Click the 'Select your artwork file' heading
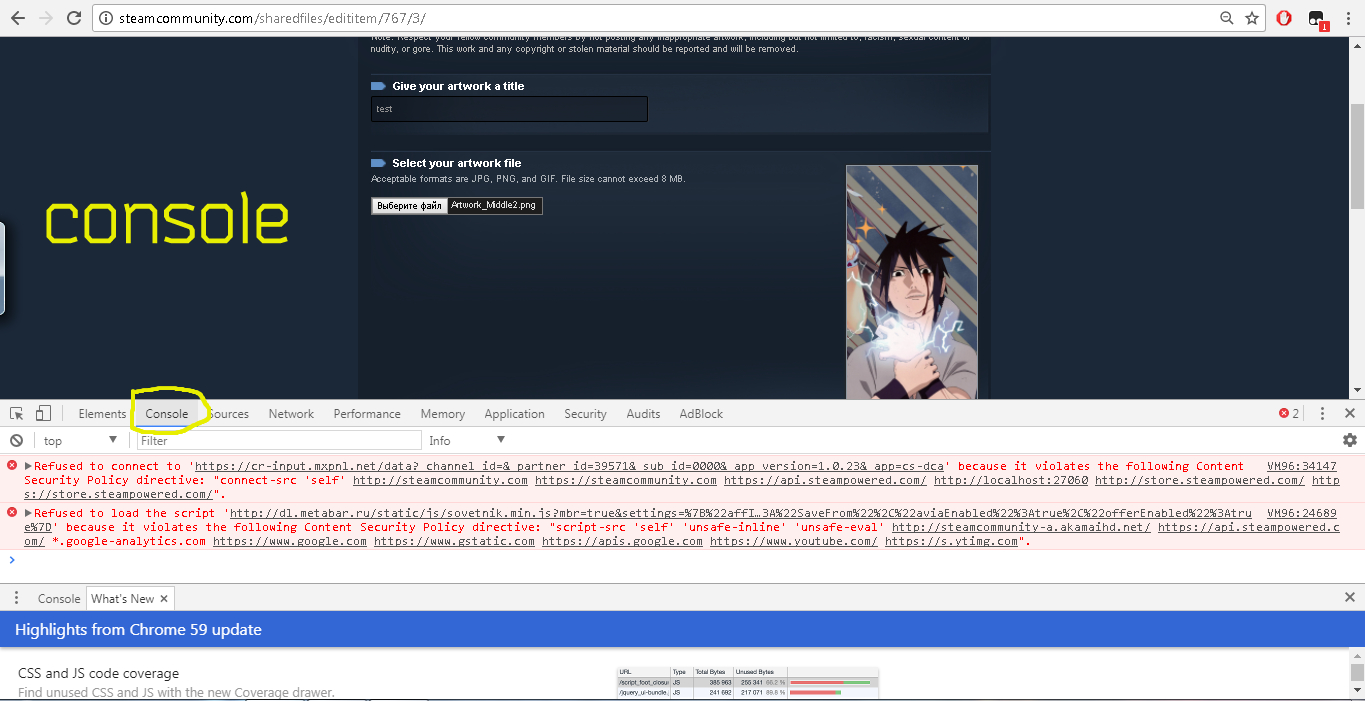1365x701 pixels. (456, 163)
